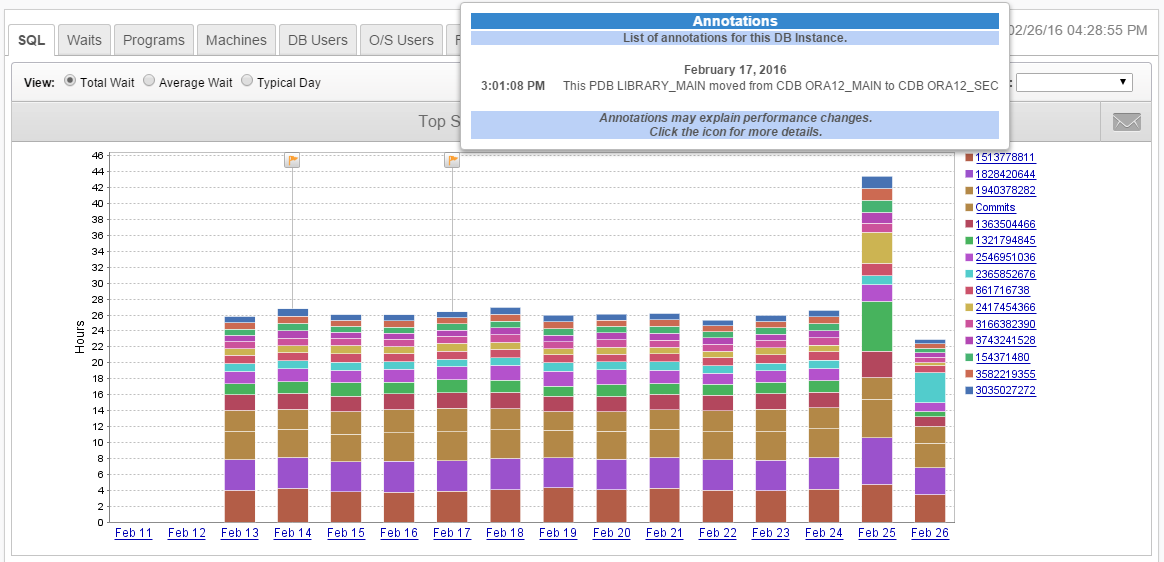Drill into the Feb 26 date link
The image size is (1164, 562).
click(x=930, y=533)
